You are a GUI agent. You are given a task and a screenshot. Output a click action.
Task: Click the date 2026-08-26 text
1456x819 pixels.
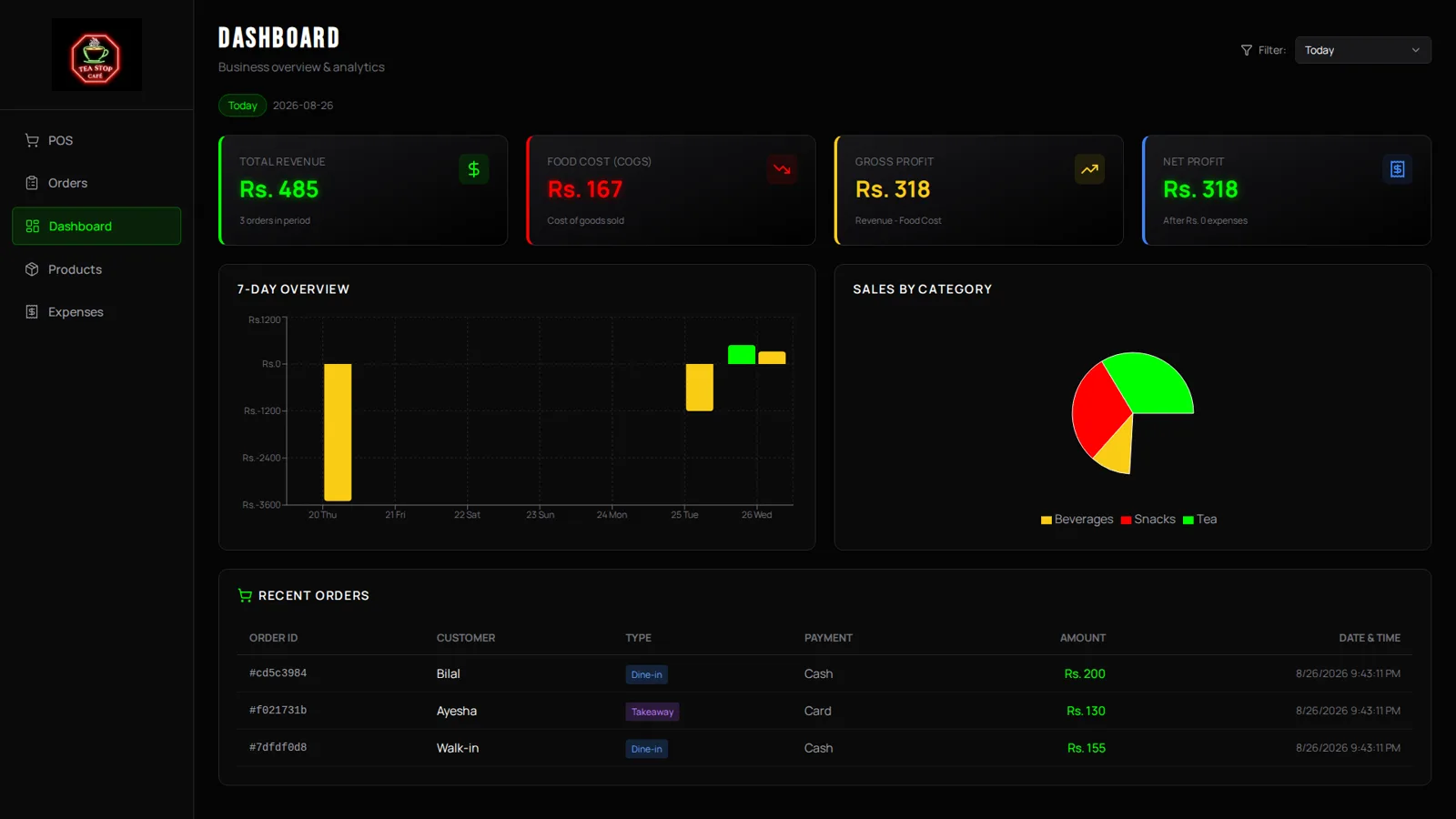[x=303, y=106]
